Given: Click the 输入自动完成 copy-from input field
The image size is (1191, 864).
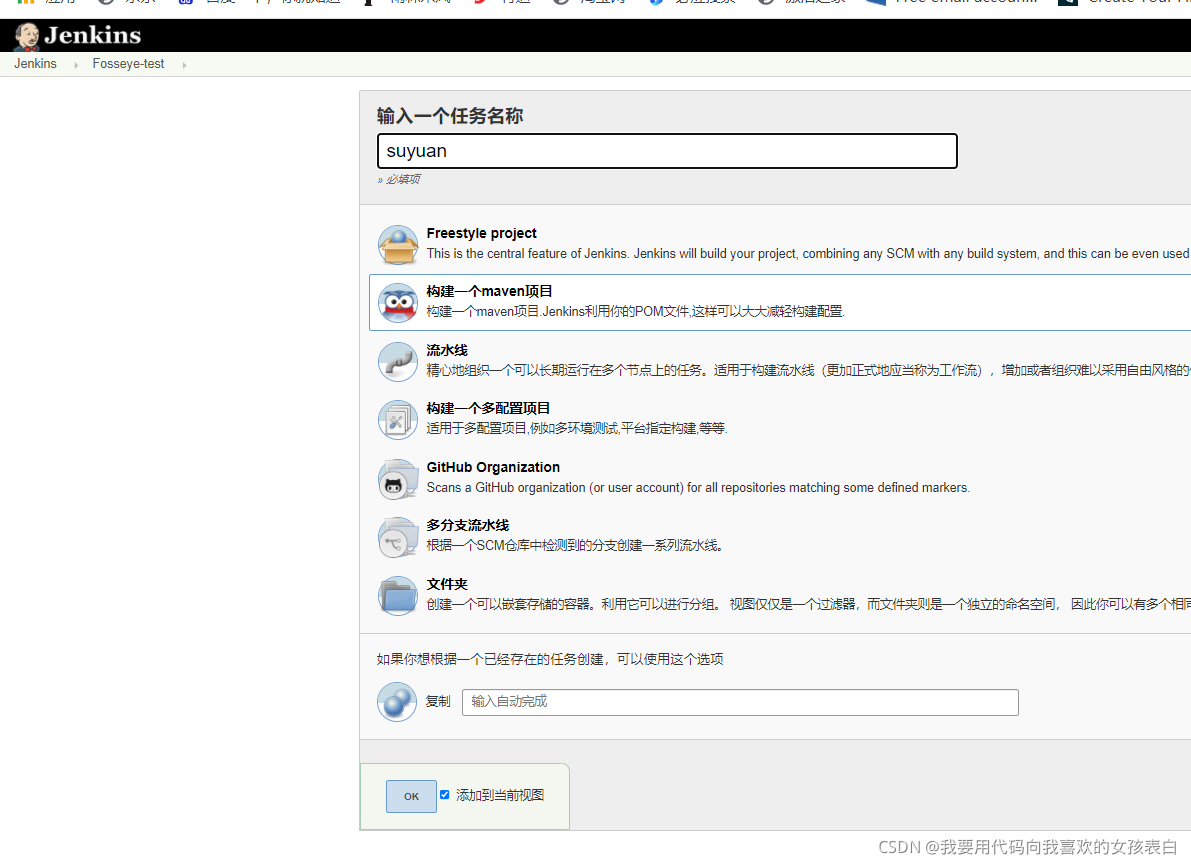Looking at the screenshot, I should 740,702.
